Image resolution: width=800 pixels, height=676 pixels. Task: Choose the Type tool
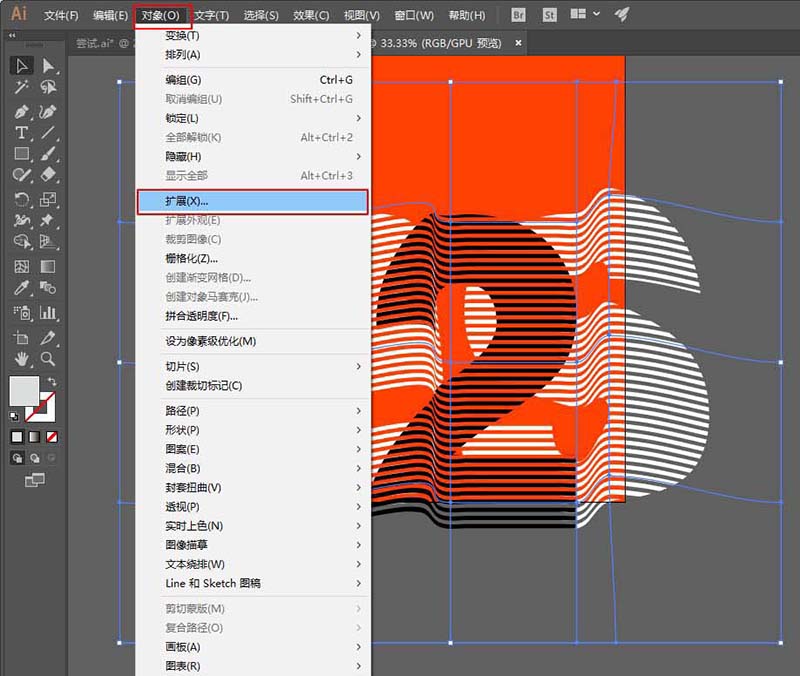tap(21, 133)
